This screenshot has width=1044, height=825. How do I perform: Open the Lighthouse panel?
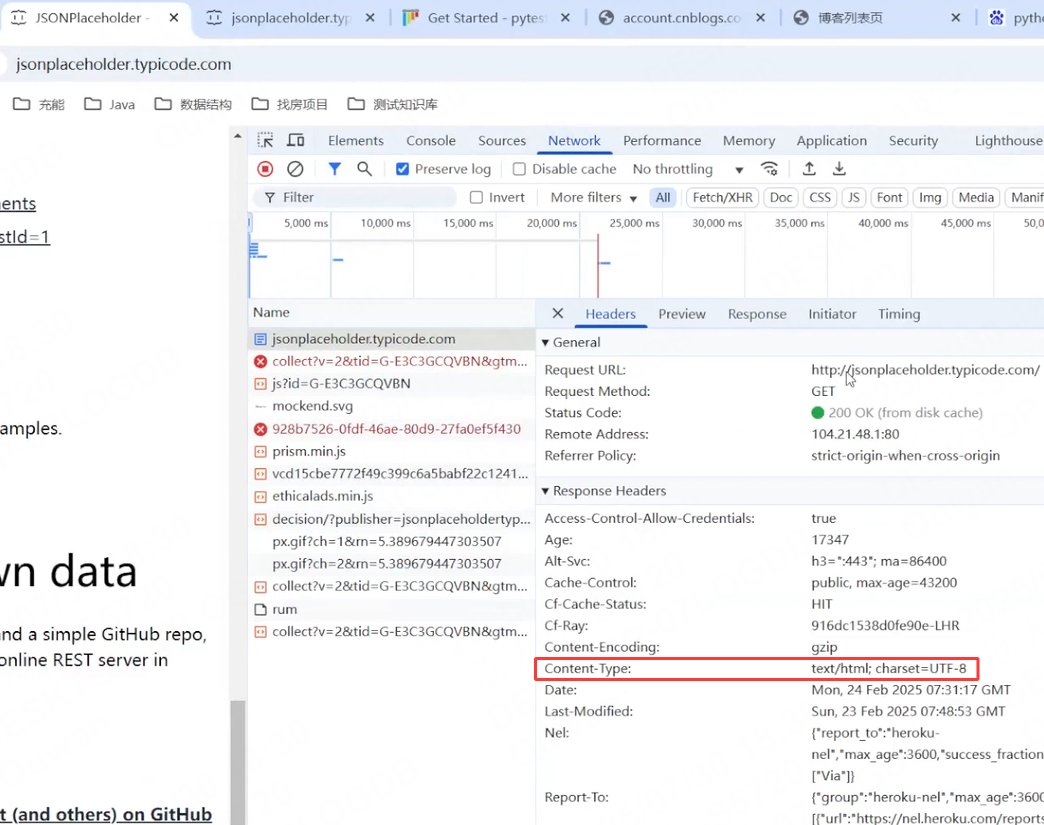(x=1008, y=140)
